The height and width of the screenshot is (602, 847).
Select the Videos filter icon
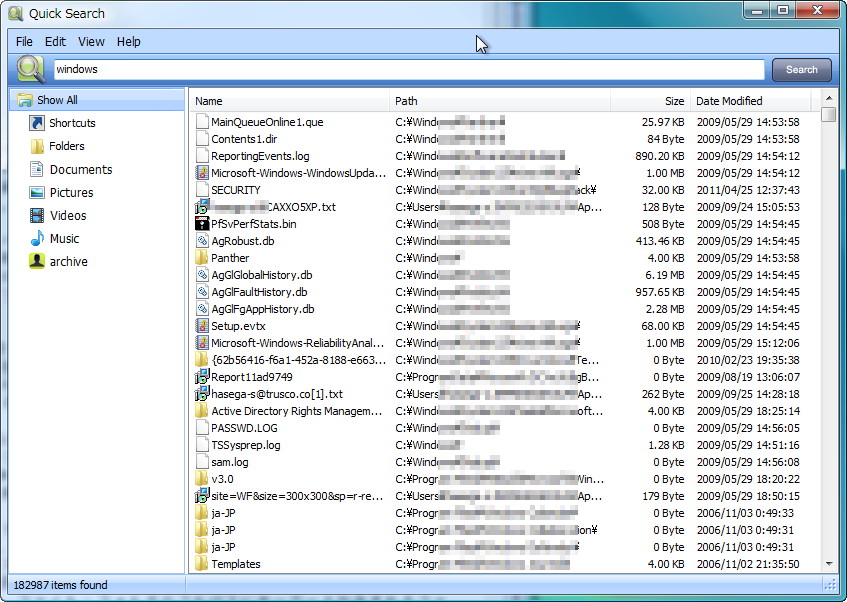tap(37, 216)
